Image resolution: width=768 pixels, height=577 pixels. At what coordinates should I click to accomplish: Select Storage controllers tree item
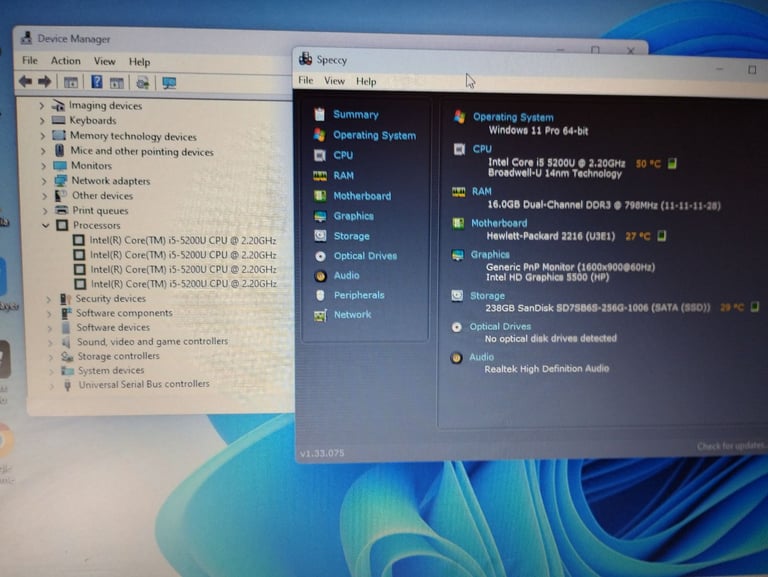pyautogui.click(x=119, y=356)
